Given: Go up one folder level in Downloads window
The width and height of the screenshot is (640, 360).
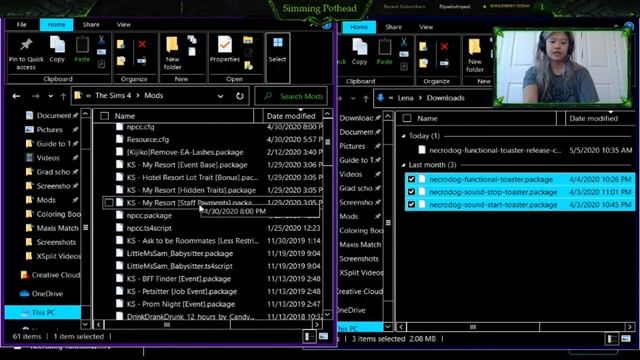Looking at the screenshot, I should click(366, 99).
